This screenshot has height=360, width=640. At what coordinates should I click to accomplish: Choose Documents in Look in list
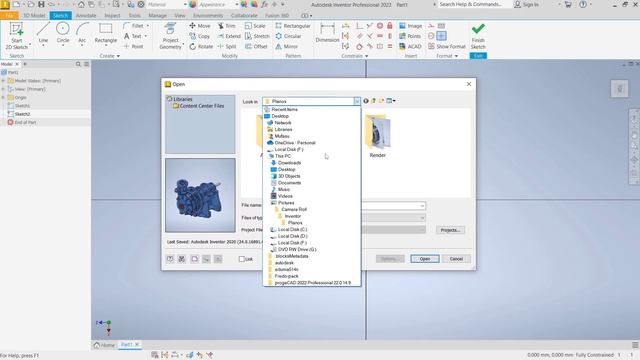286,183
